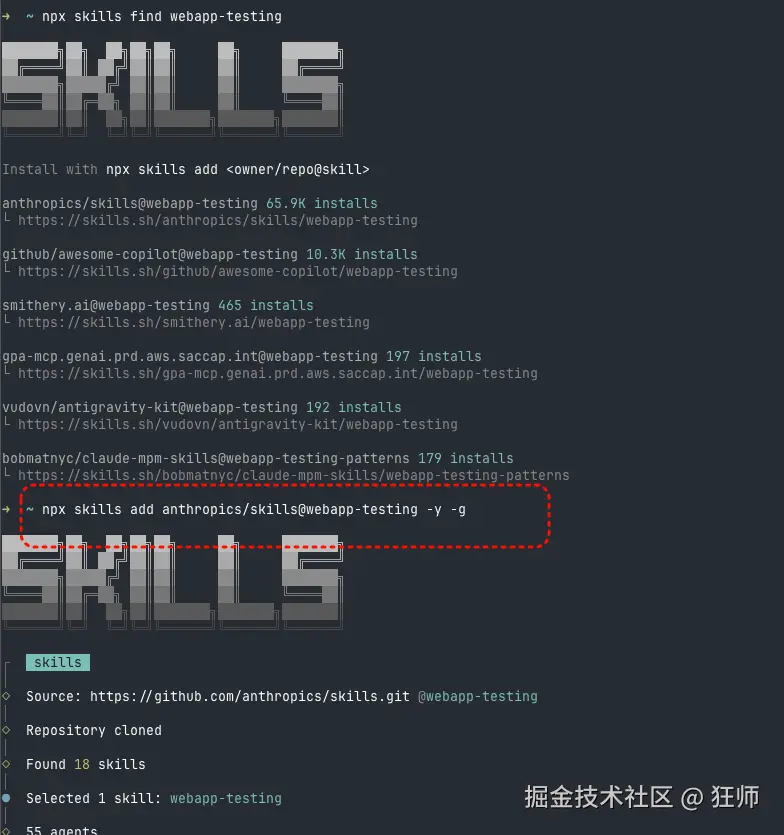The width and height of the screenshot is (784, 835).
Task: Click the green 'skills' badge label
Action: click(x=58, y=662)
